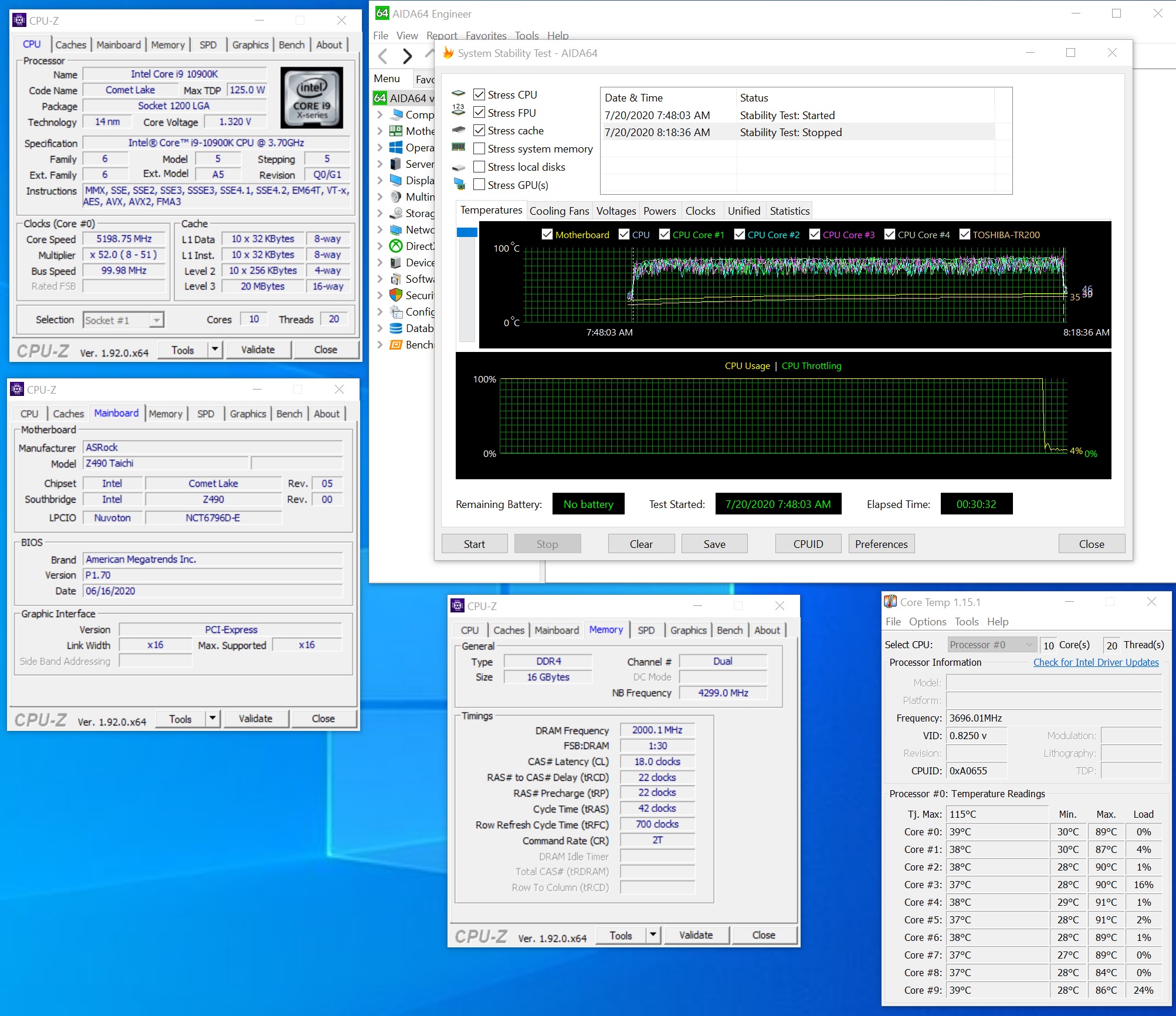
Task: Open the Voltages tab in stability test
Action: tap(616, 211)
